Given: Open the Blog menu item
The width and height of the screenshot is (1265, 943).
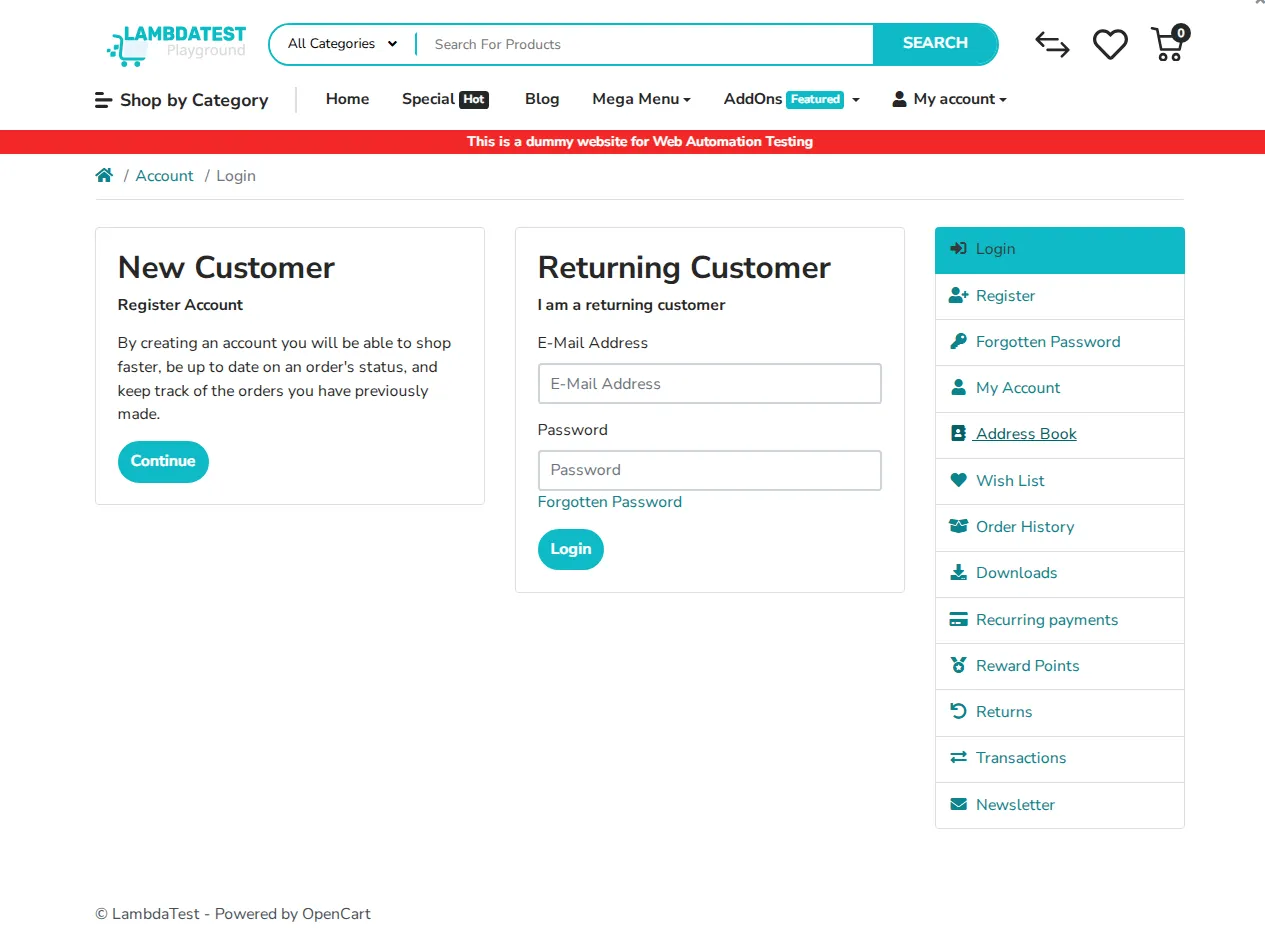Looking at the screenshot, I should point(542,99).
